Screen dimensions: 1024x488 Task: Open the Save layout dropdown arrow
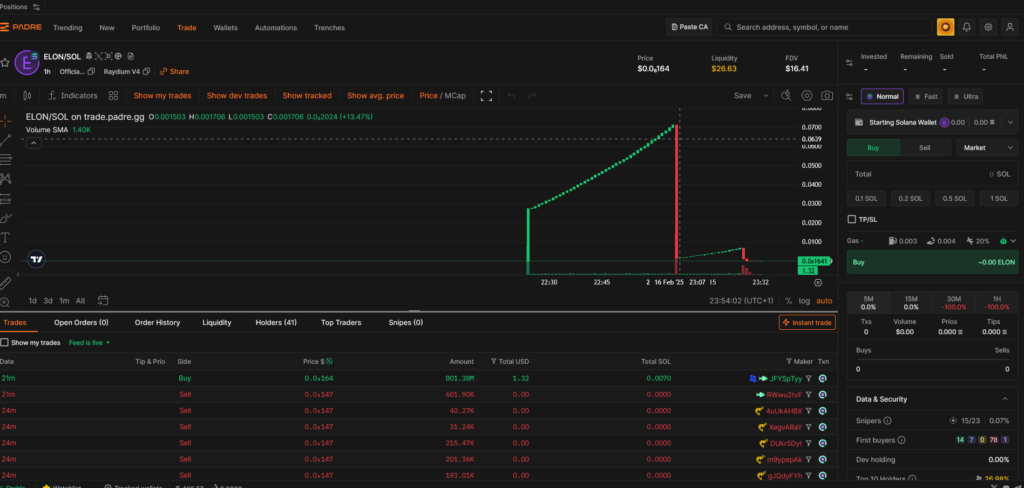coord(766,95)
